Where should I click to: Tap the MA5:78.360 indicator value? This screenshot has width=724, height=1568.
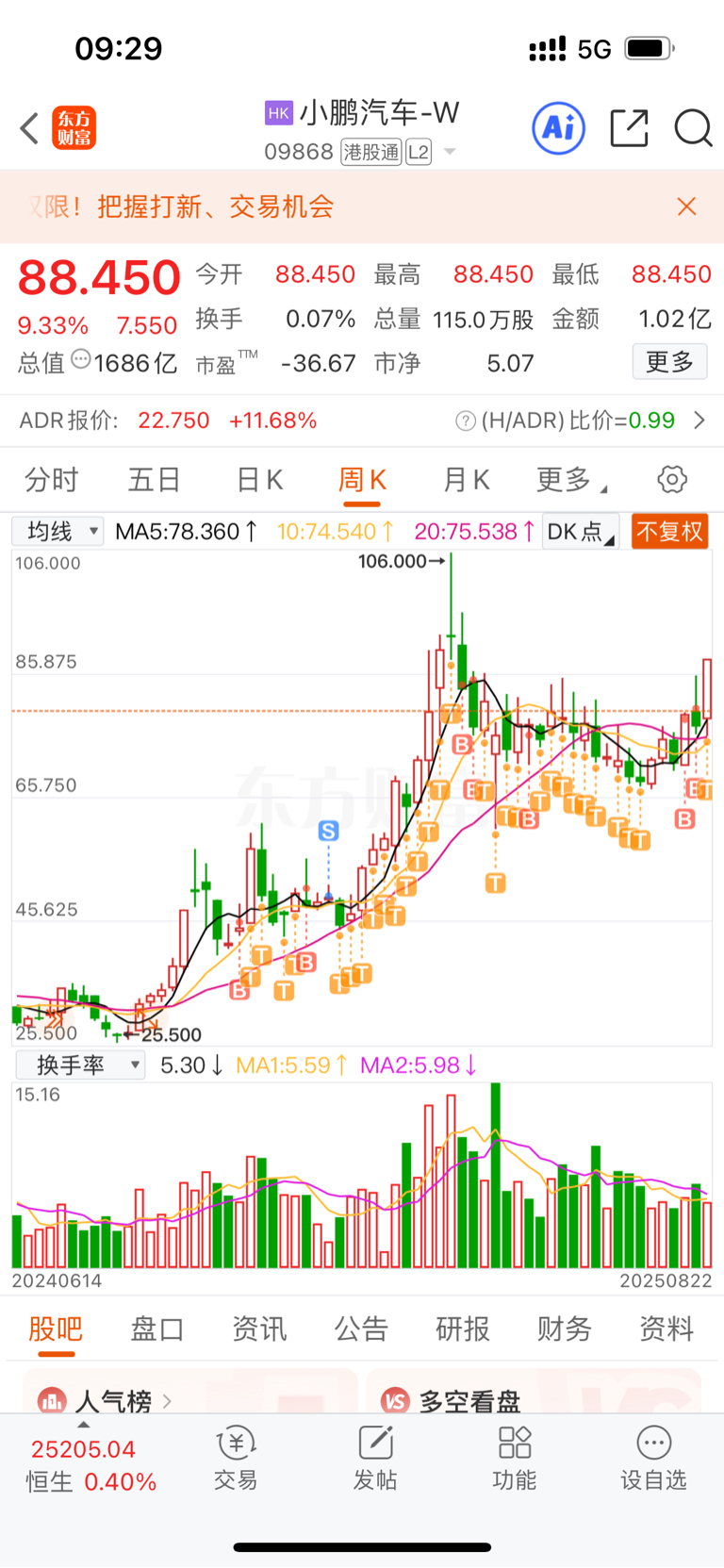pyautogui.click(x=187, y=532)
